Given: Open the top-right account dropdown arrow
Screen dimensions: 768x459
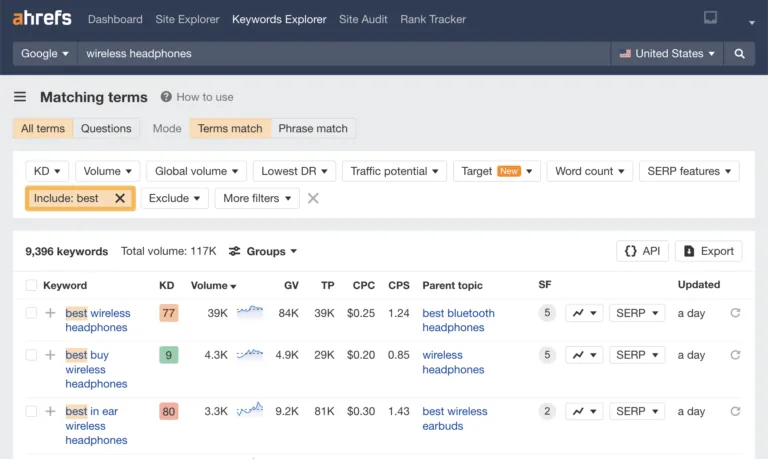Looking at the screenshot, I should (x=751, y=23).
